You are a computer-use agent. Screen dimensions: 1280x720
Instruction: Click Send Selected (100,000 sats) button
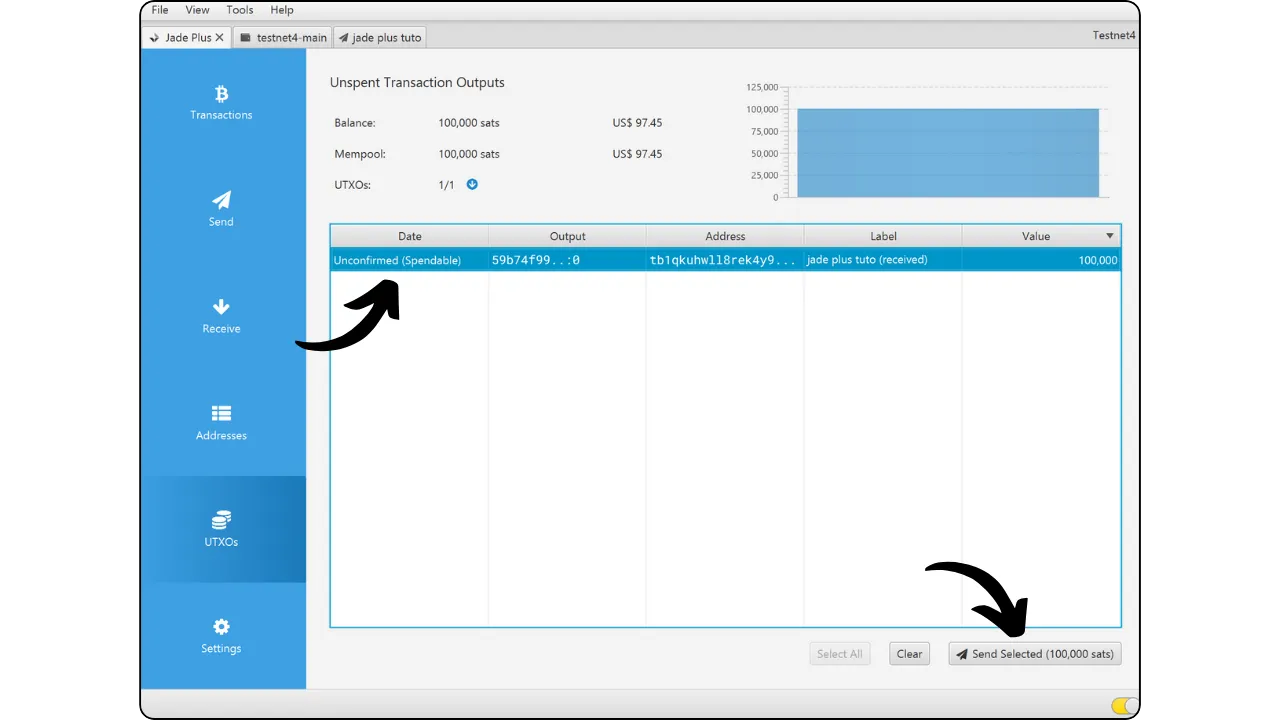click(1035, 654)
